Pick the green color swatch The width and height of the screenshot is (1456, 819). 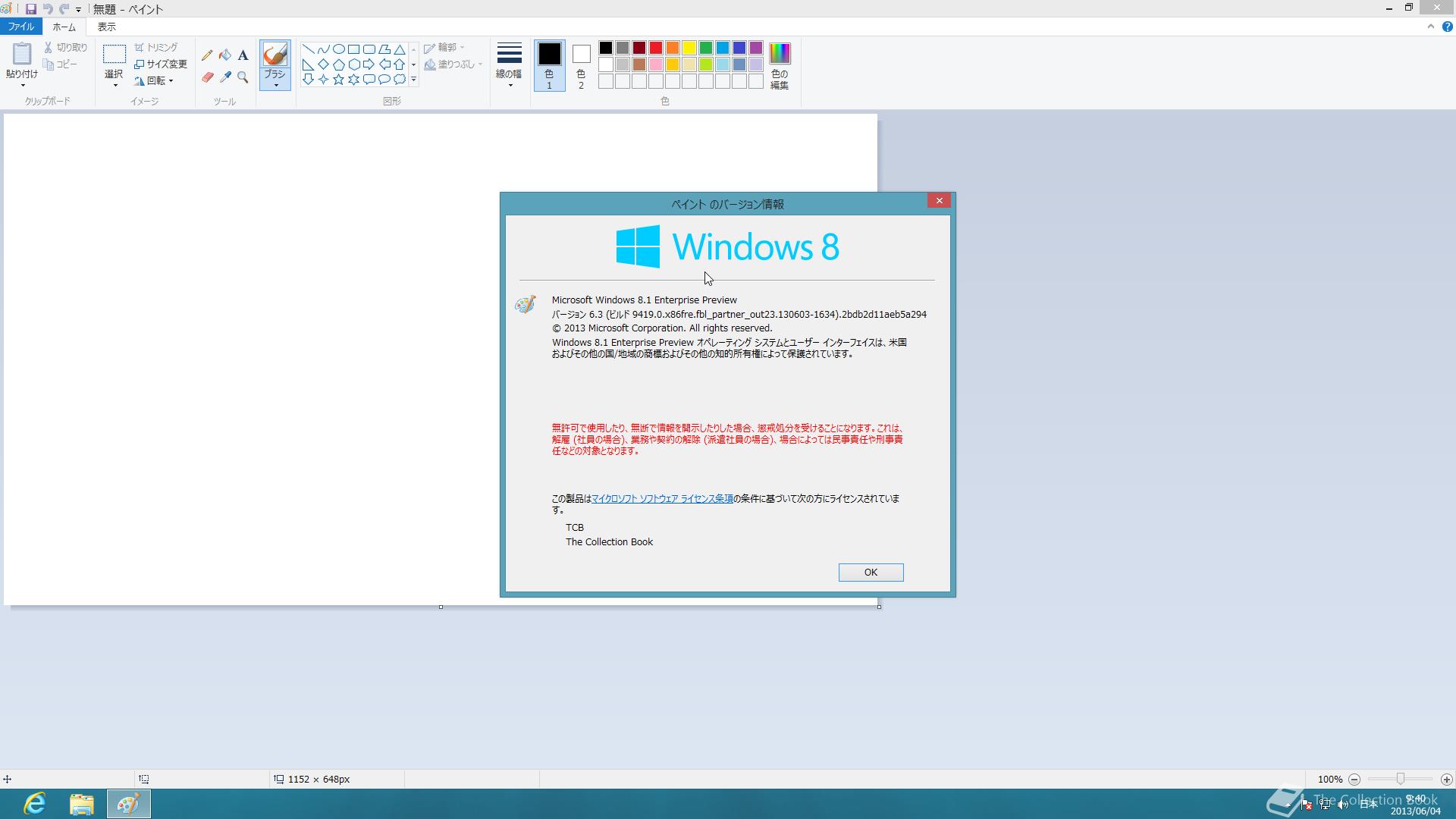[x=706, y=48]
